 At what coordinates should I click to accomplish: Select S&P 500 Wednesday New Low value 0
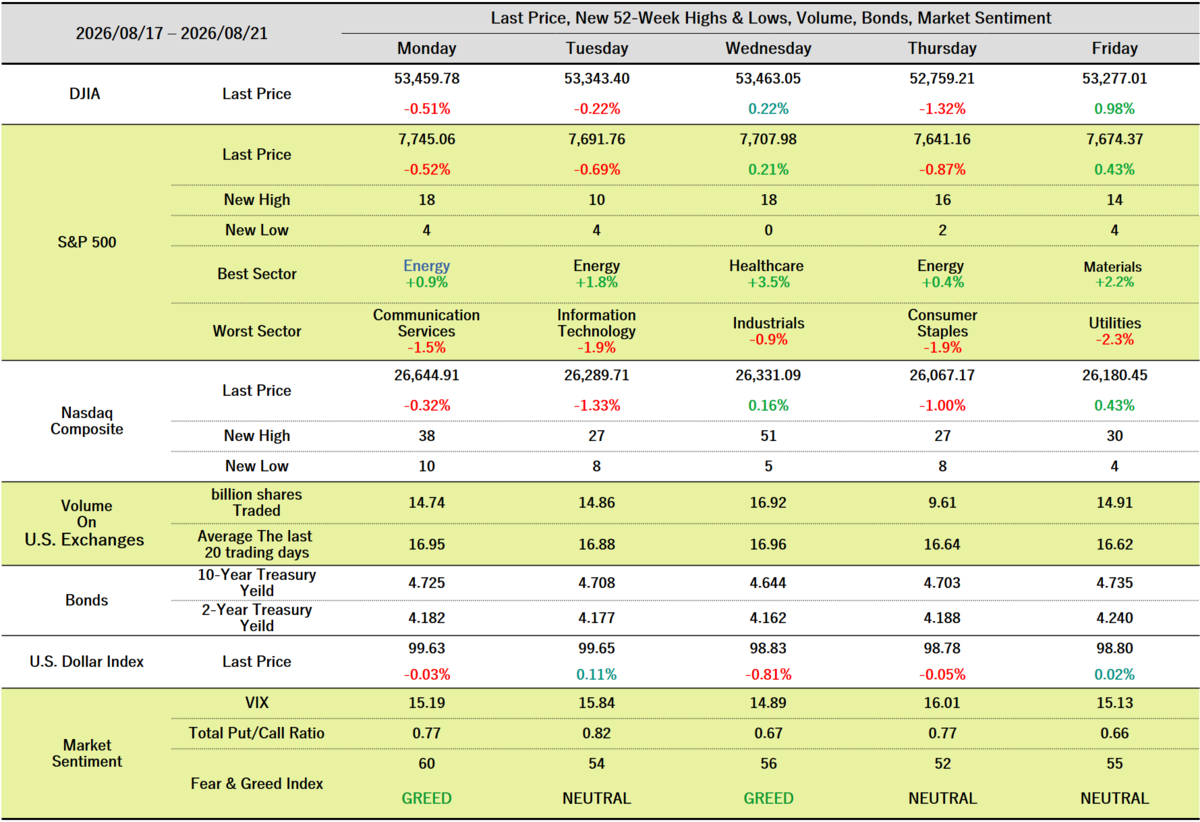coord(768,230)
